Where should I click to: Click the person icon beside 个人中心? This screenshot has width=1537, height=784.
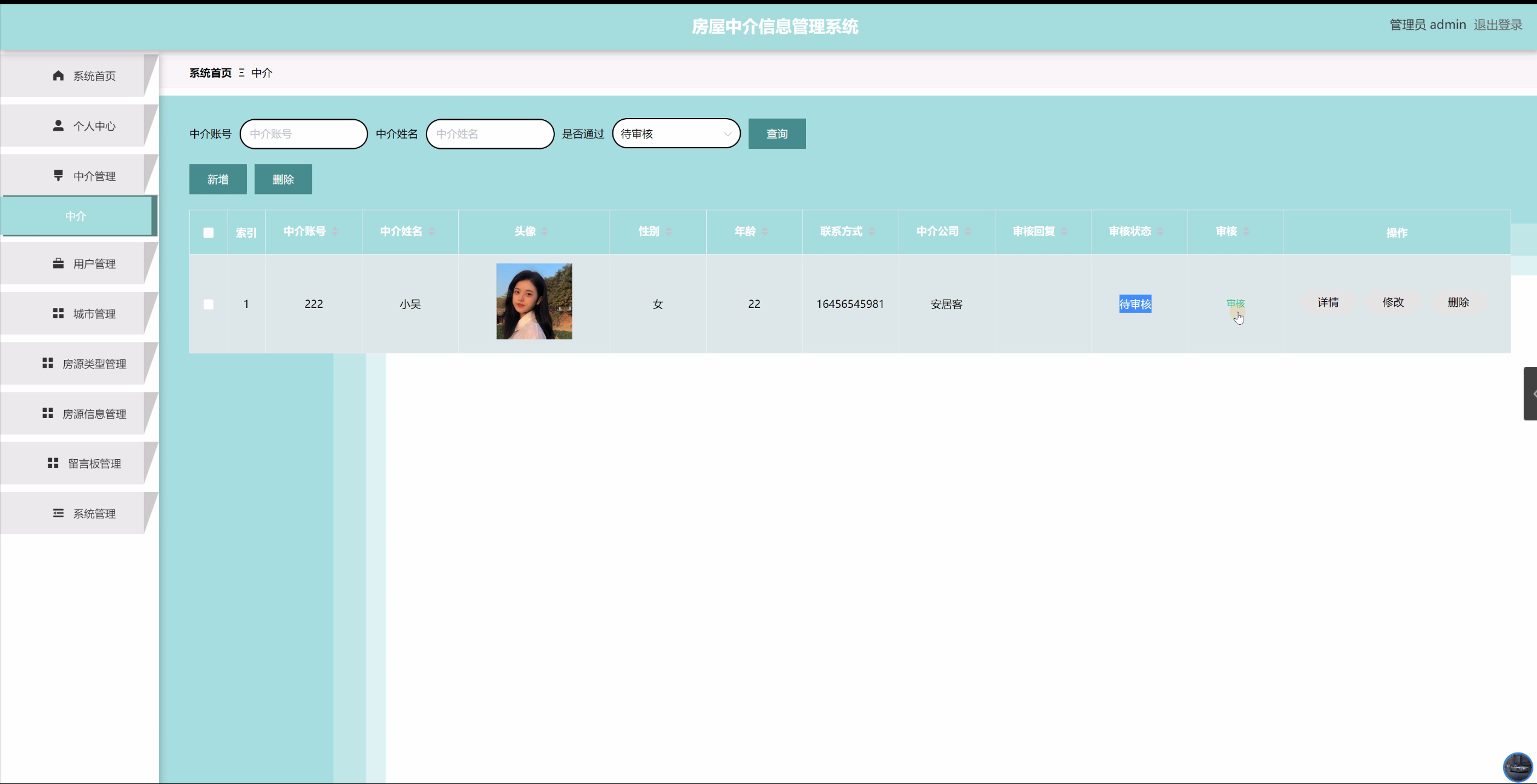[58, 126]
